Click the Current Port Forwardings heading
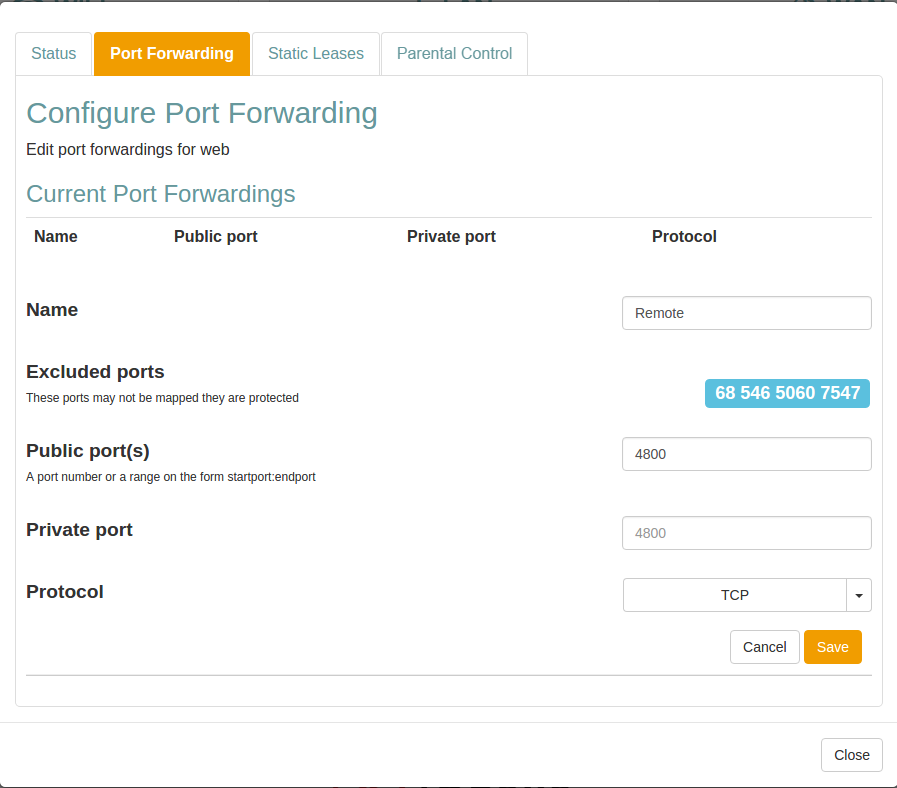Image resolution: width=897 pixels, height=788 pixels. tap(161, 194)
